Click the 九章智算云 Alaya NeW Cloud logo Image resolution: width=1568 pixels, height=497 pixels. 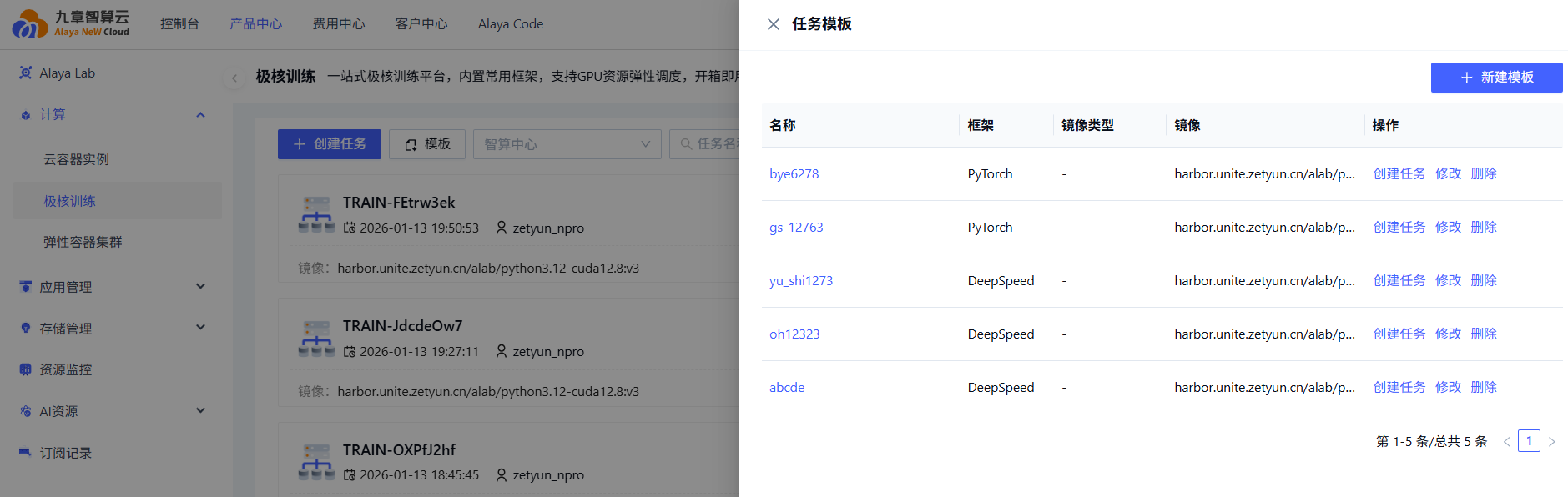[x=72, y=23]
